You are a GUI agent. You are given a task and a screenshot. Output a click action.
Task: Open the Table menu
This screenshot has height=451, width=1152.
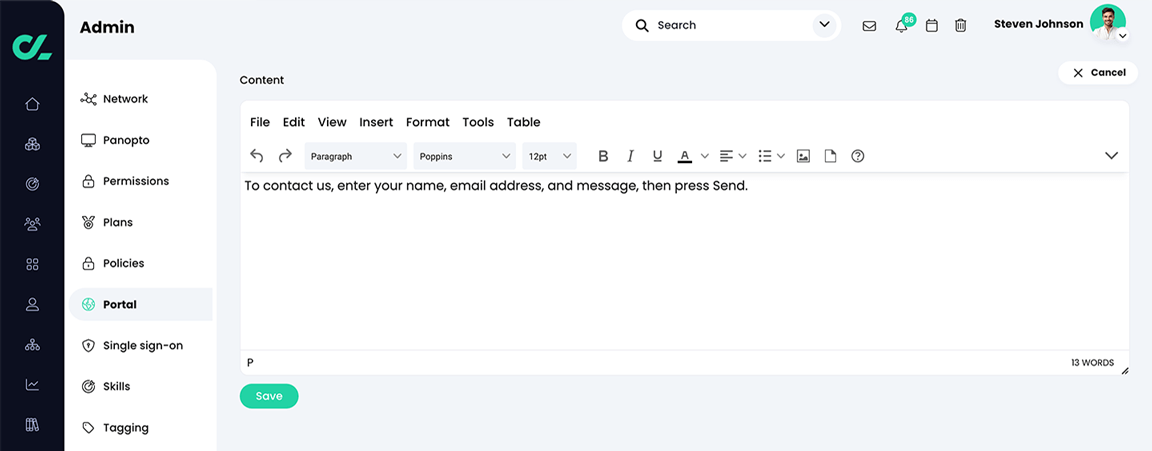[x=524, y=122]
